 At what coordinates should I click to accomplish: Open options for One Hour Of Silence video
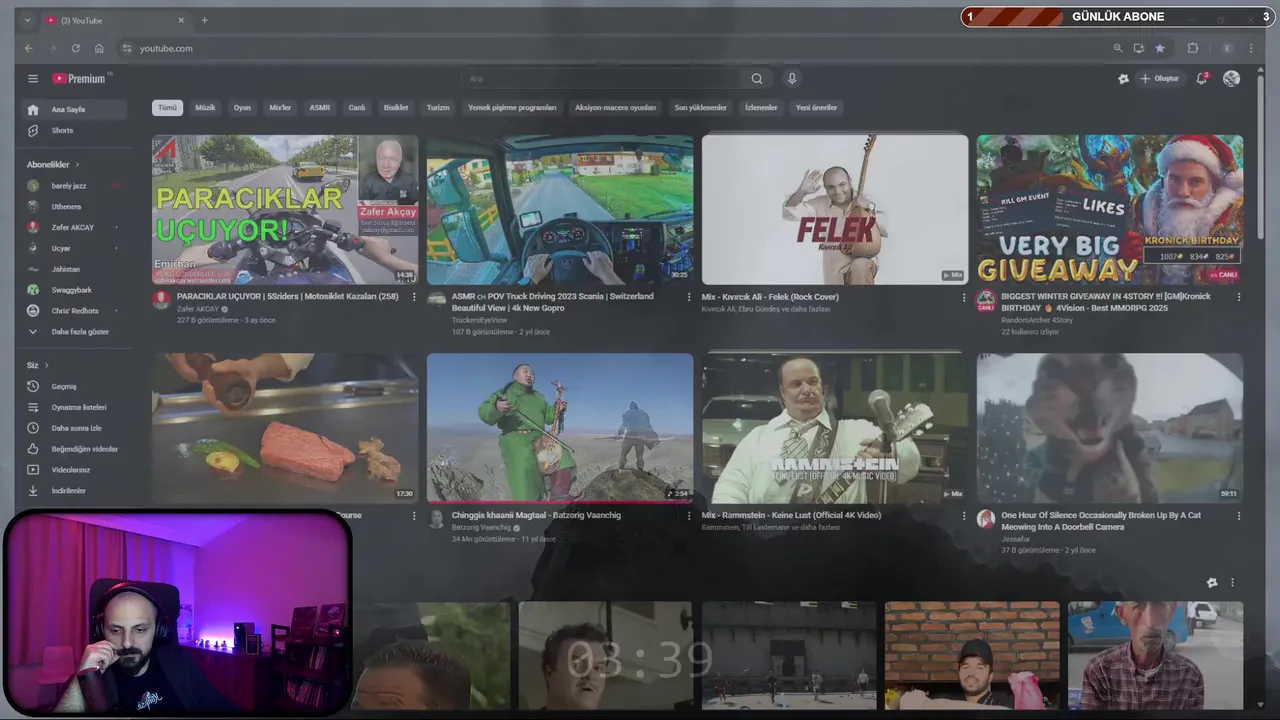pos(1239,516)
